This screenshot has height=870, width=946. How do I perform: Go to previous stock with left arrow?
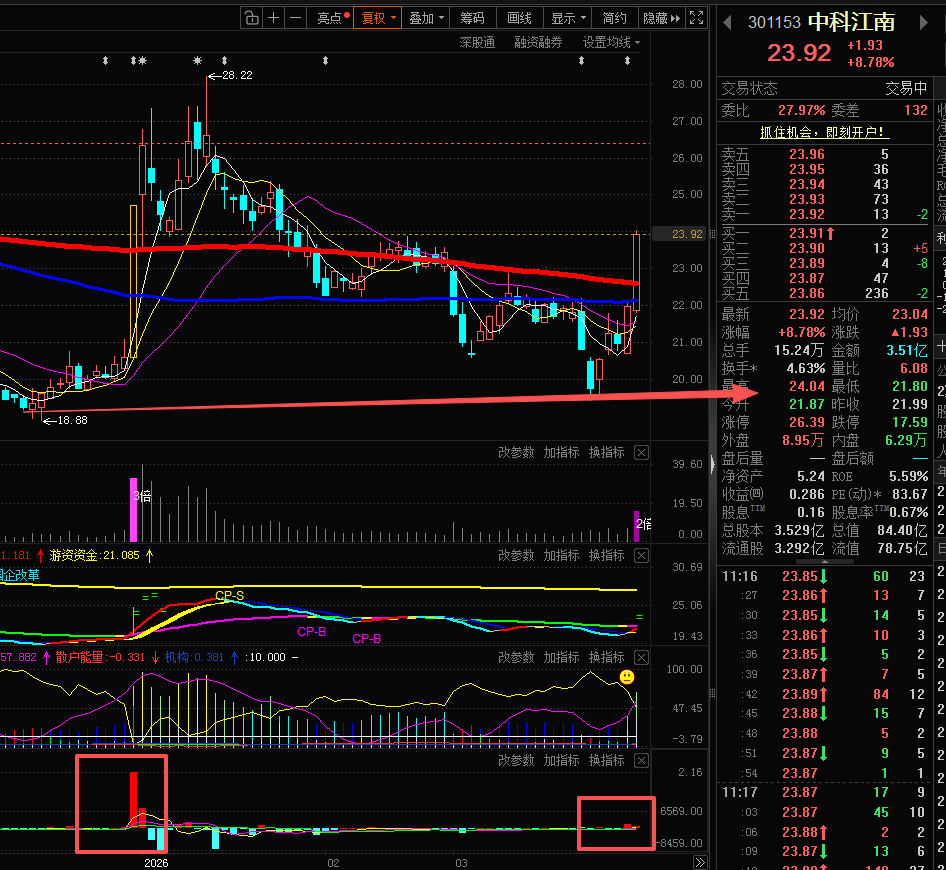click(727, 23)
